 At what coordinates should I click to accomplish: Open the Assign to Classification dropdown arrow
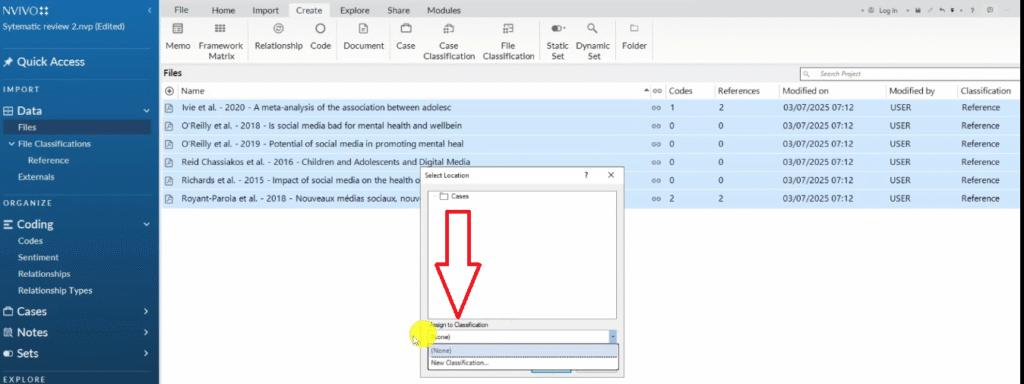(x=613, y=336)
